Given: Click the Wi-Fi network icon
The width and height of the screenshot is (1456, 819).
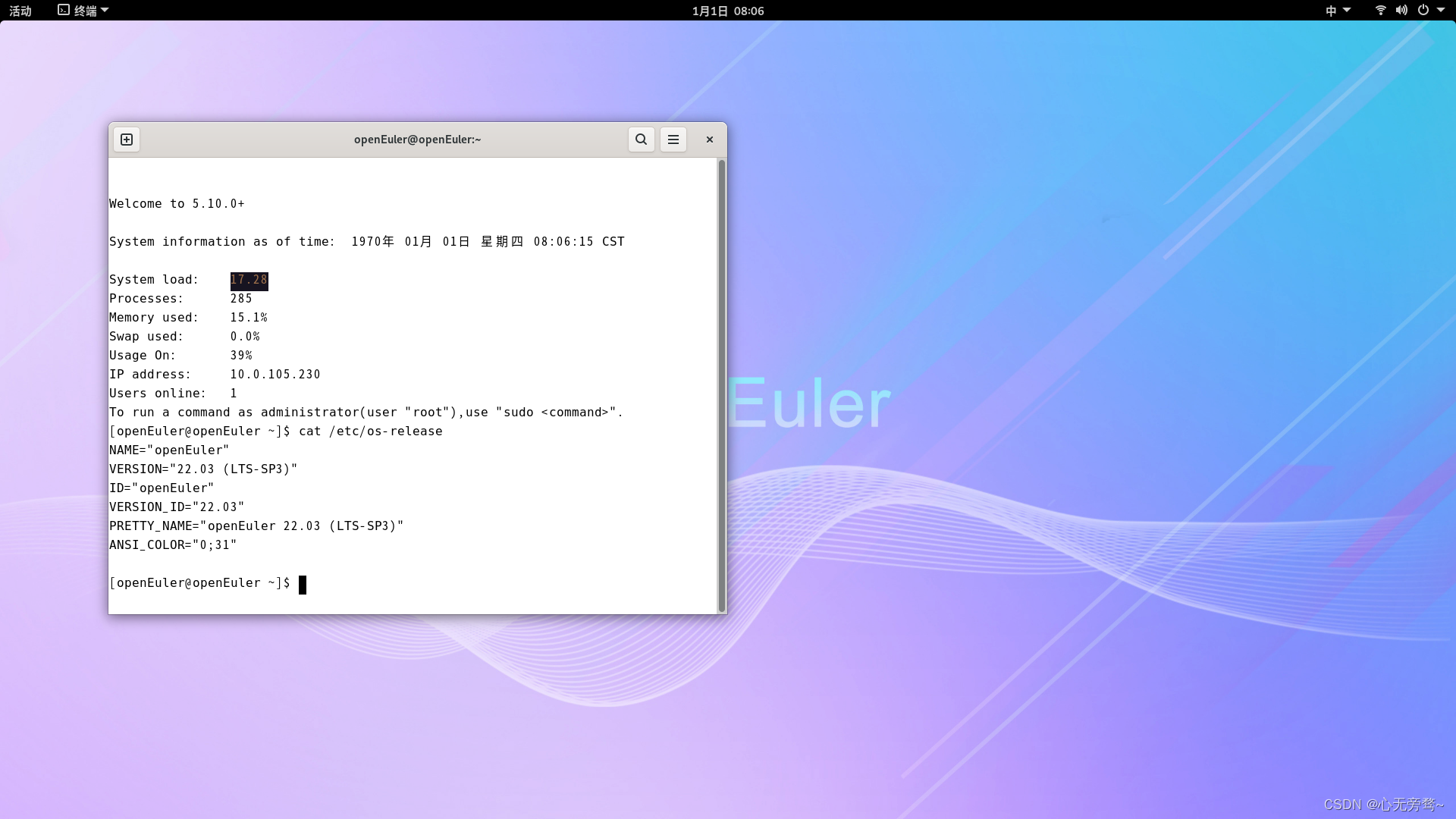Looking at the screenshot, I should click(x=1380, y=11).
